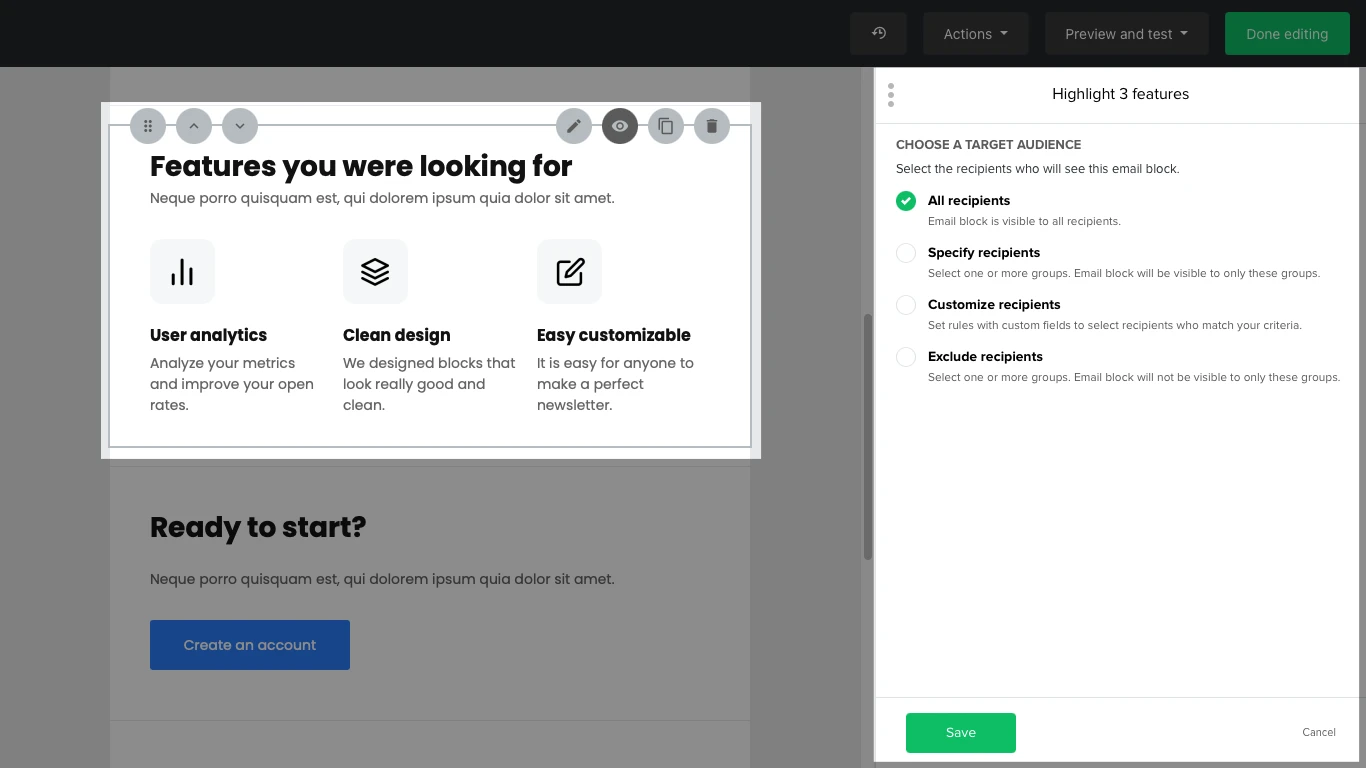Click the drag handle on the features block
Image resolution: width=1366 pixels, height=768 pixels.
pos(148,126)
